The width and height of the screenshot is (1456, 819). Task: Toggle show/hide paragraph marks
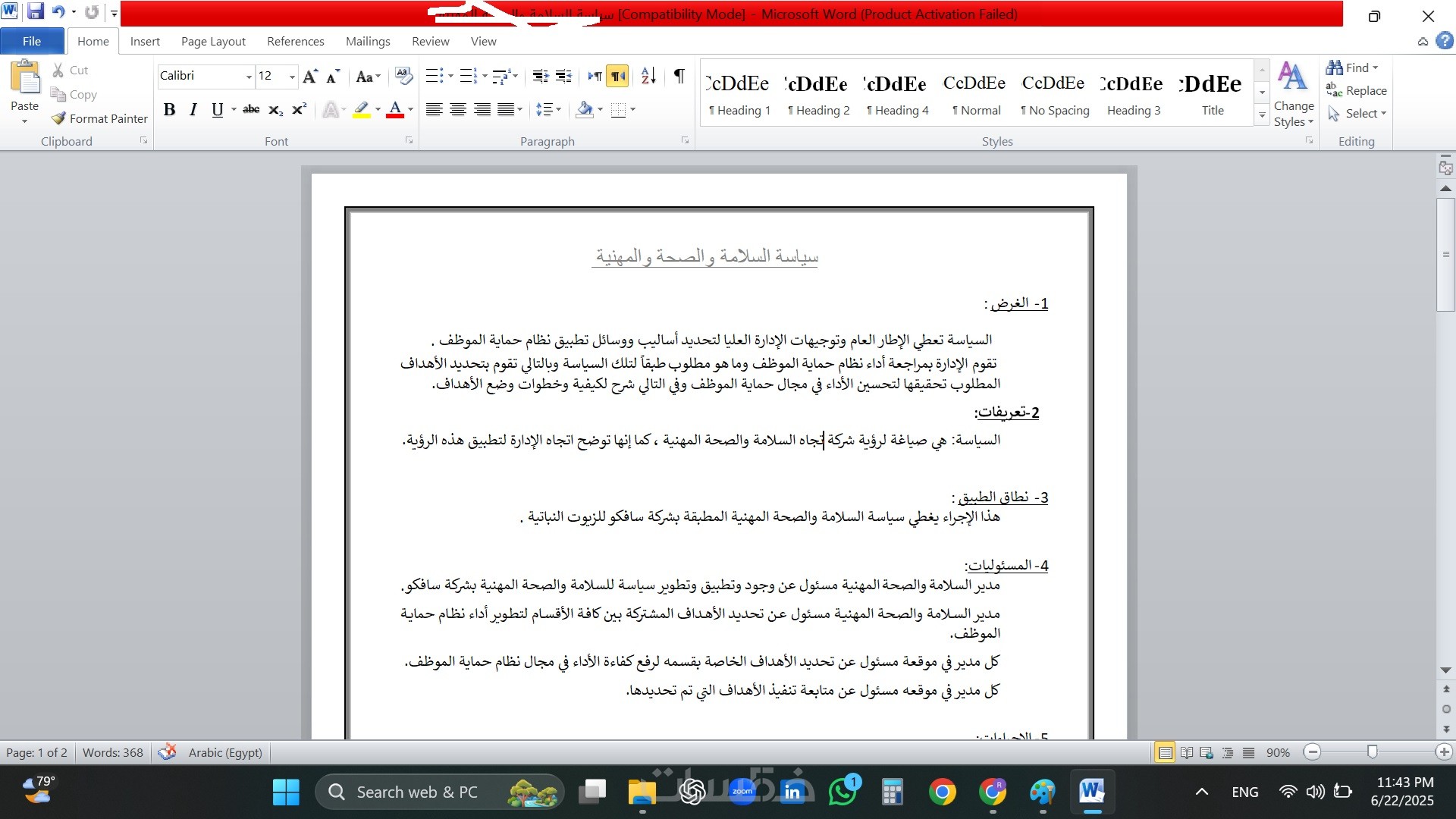[679, 75]
